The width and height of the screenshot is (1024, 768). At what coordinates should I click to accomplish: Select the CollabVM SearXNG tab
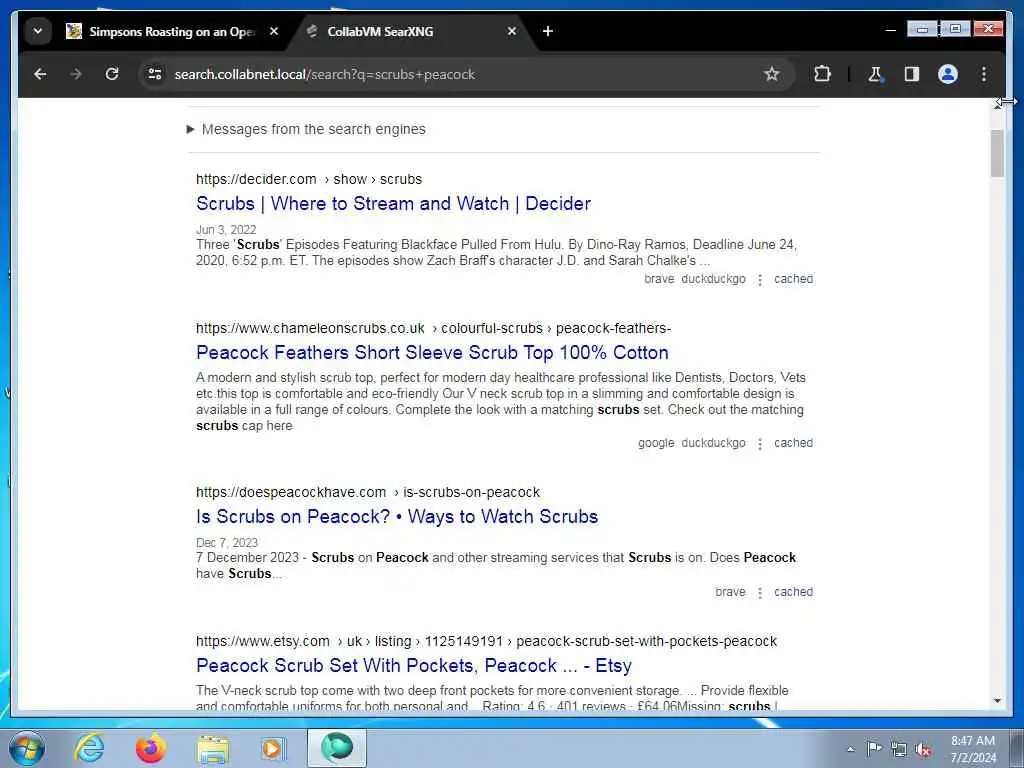(411, 31)
